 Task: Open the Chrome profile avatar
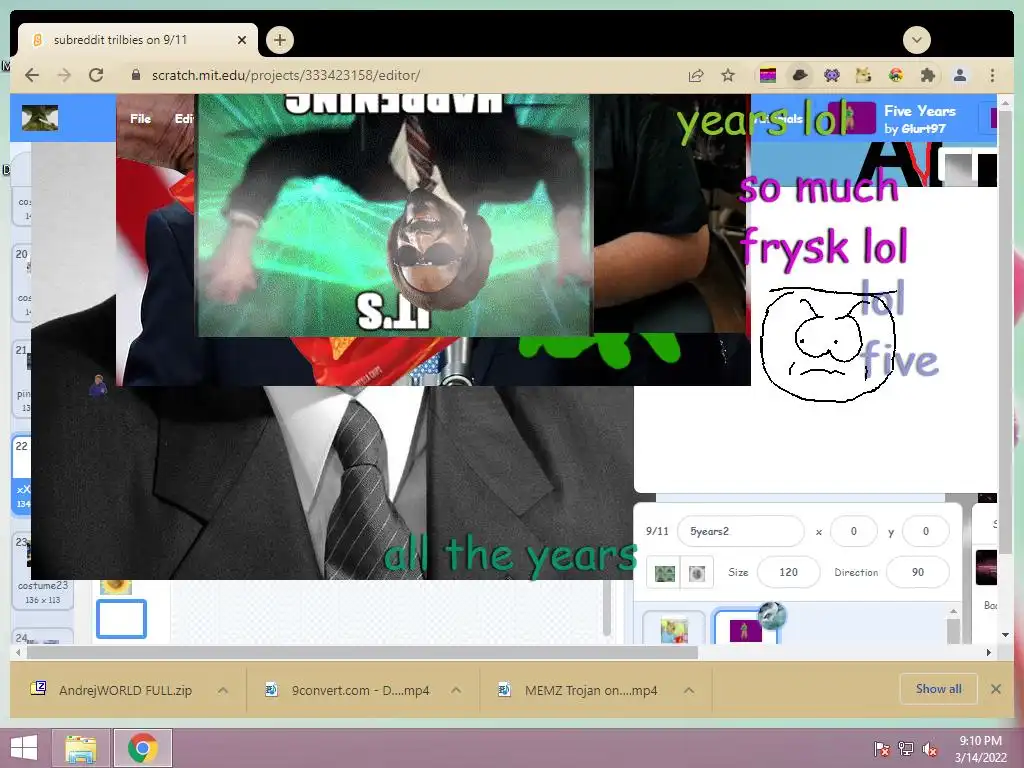point(960,76)
